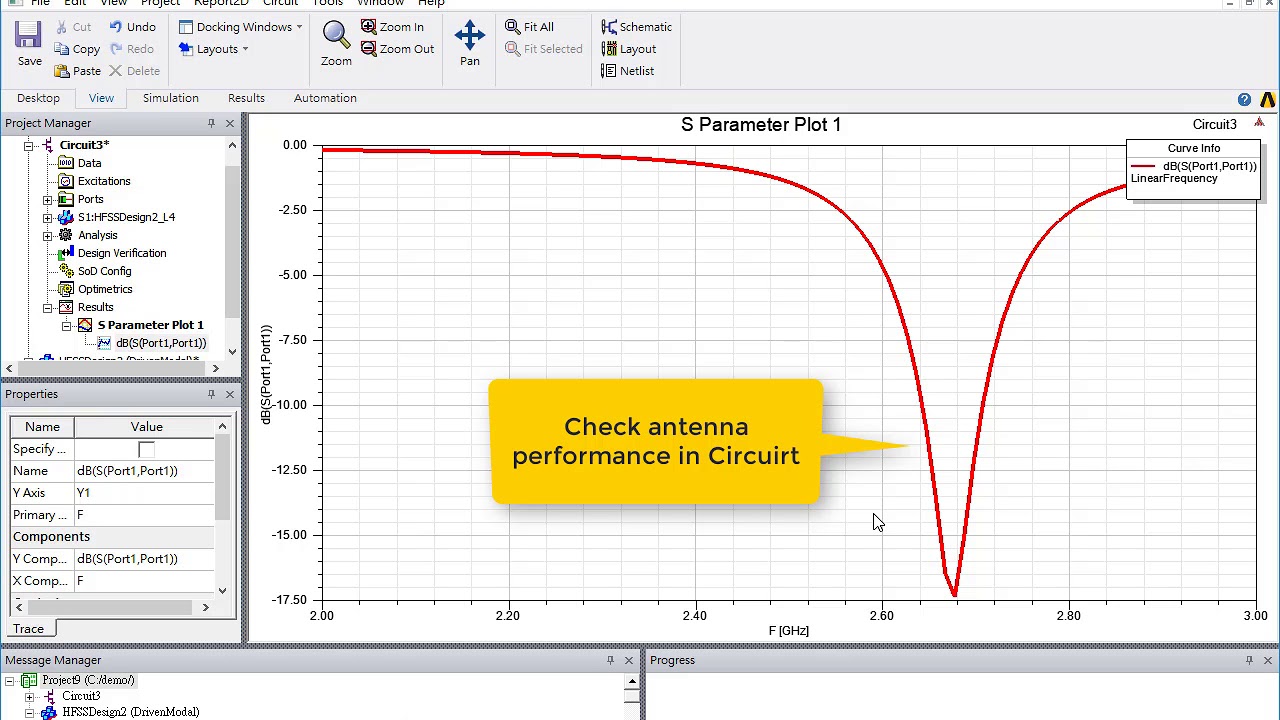Open the Layouts dropdown
1280x720 pixels.
coord(213,49)
